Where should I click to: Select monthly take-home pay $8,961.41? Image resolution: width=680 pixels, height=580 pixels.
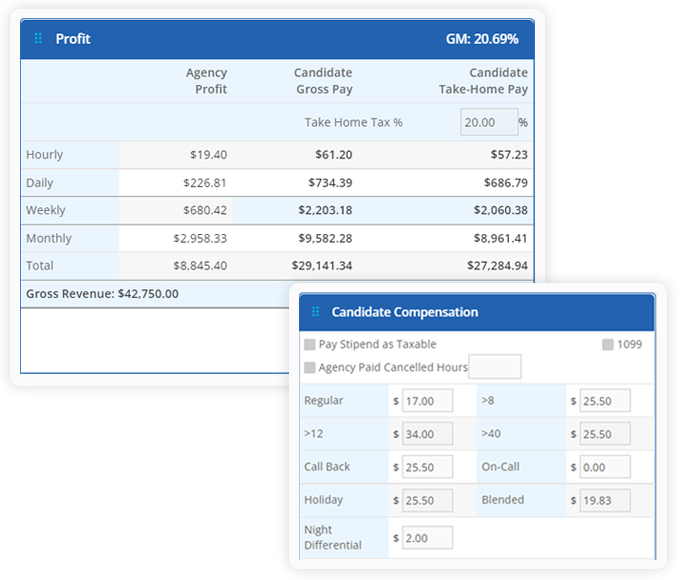click(501, 238)
